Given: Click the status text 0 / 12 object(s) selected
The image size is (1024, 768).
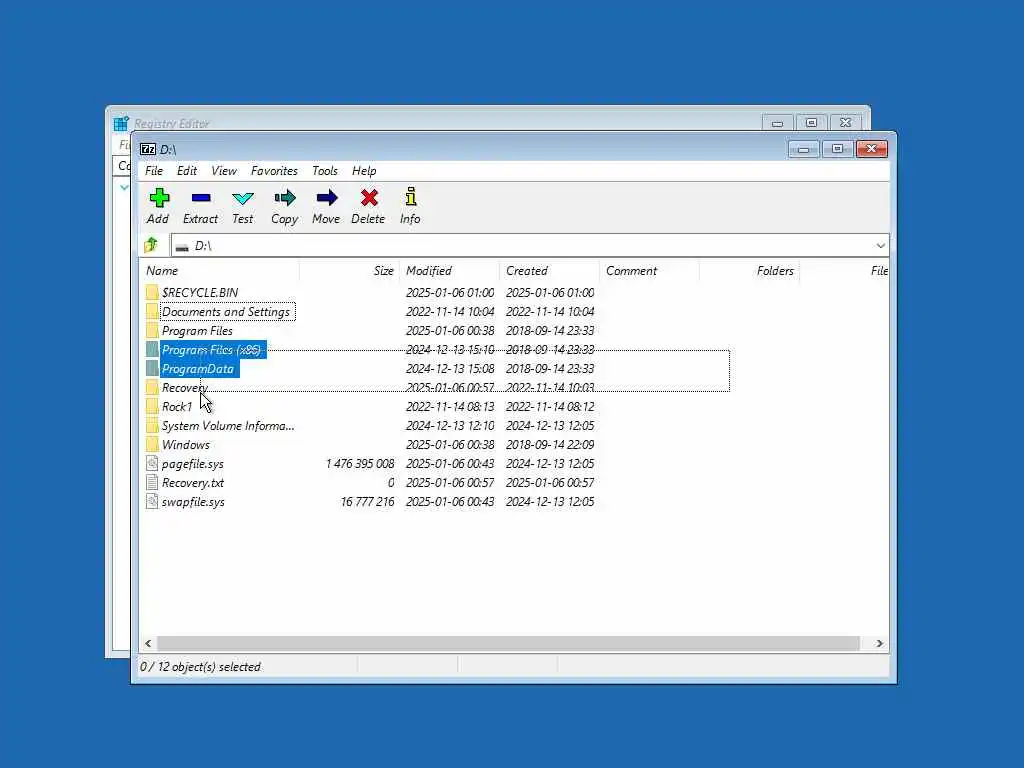Looking at the screenshot, I should coord(200,667).
